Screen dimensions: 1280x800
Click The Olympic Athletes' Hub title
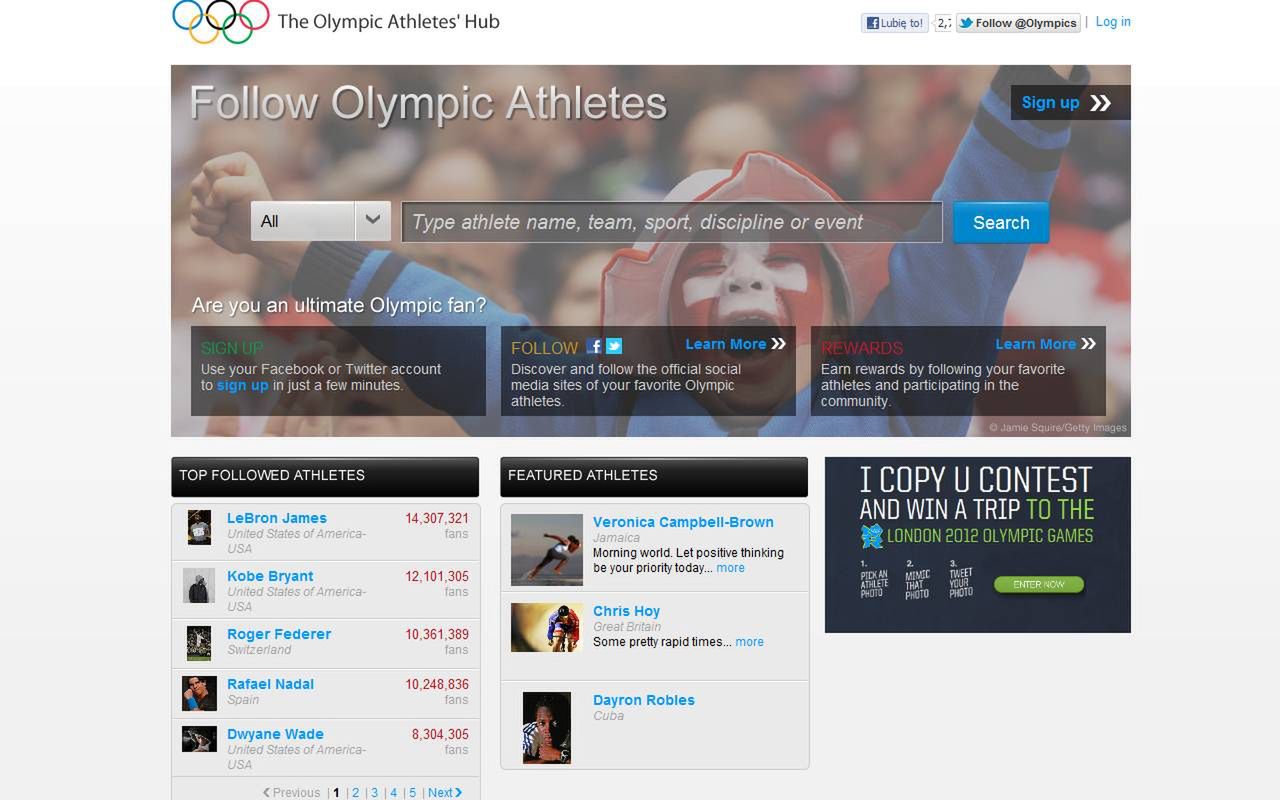click(x=388, y=21)
